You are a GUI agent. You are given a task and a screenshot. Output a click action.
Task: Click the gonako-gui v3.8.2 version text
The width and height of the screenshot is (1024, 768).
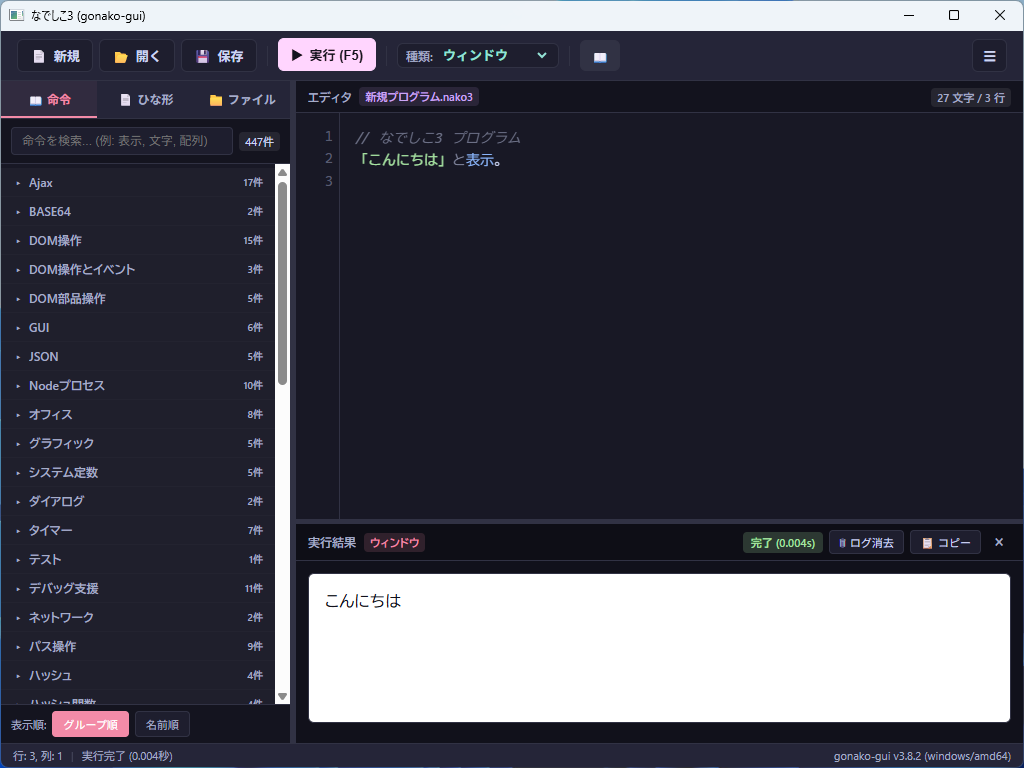922,756
